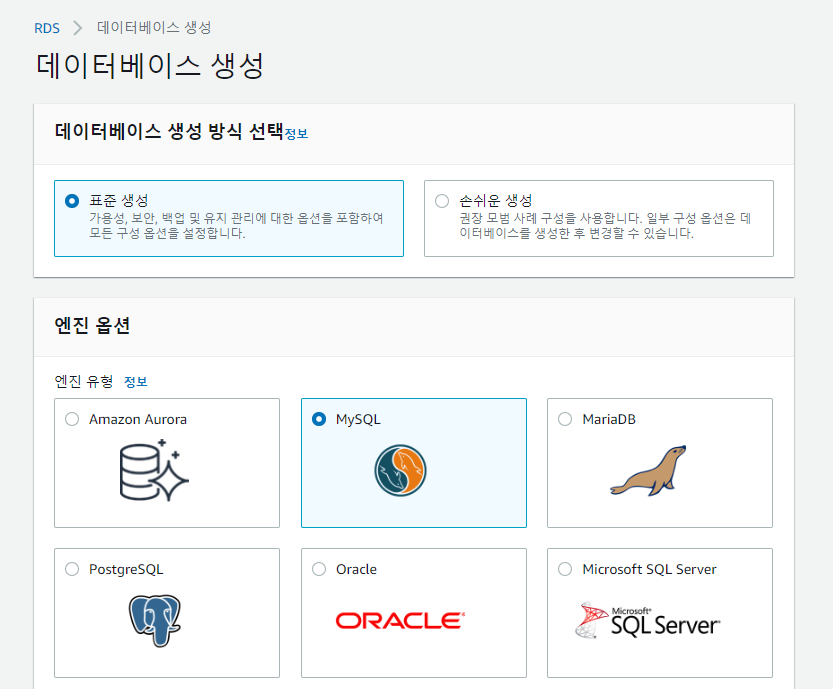This screenshot has height=689, width=833.
Task: Click the Oracle red logo
Action: tap(400, 620)
